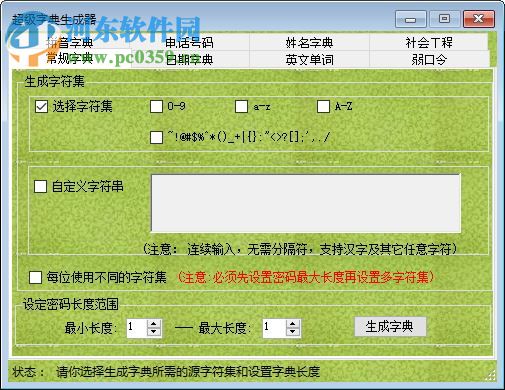Maximize the 超级字典生成器 window
Screen dimensions: 505x390
(x=444, y=19)
